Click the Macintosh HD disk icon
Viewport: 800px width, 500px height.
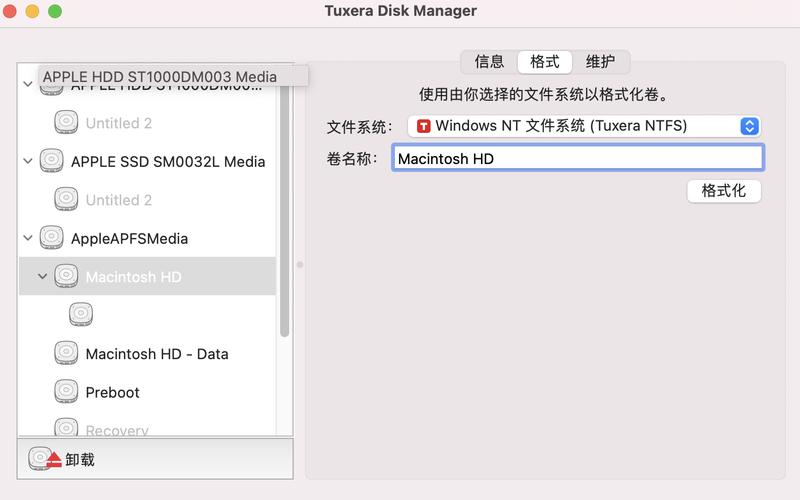(66, 276)
